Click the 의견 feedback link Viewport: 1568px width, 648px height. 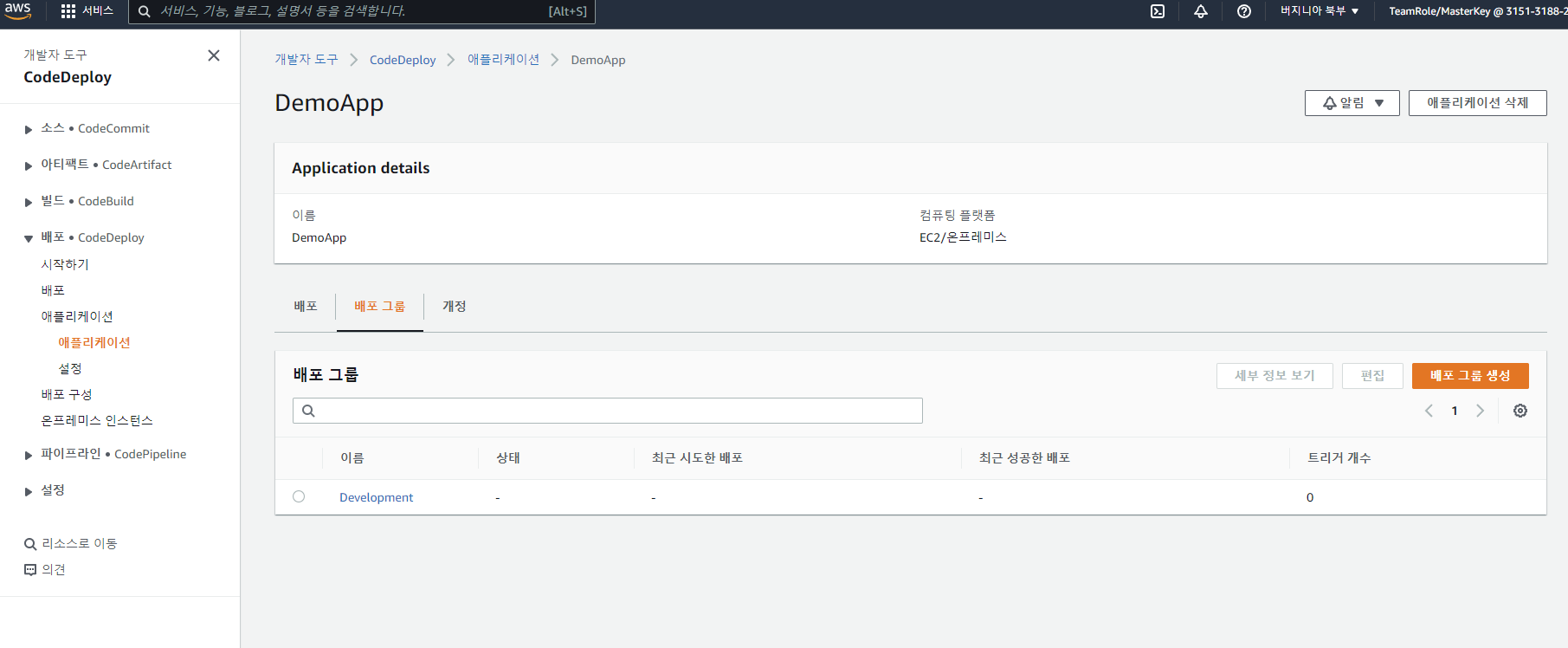[45, 569]
